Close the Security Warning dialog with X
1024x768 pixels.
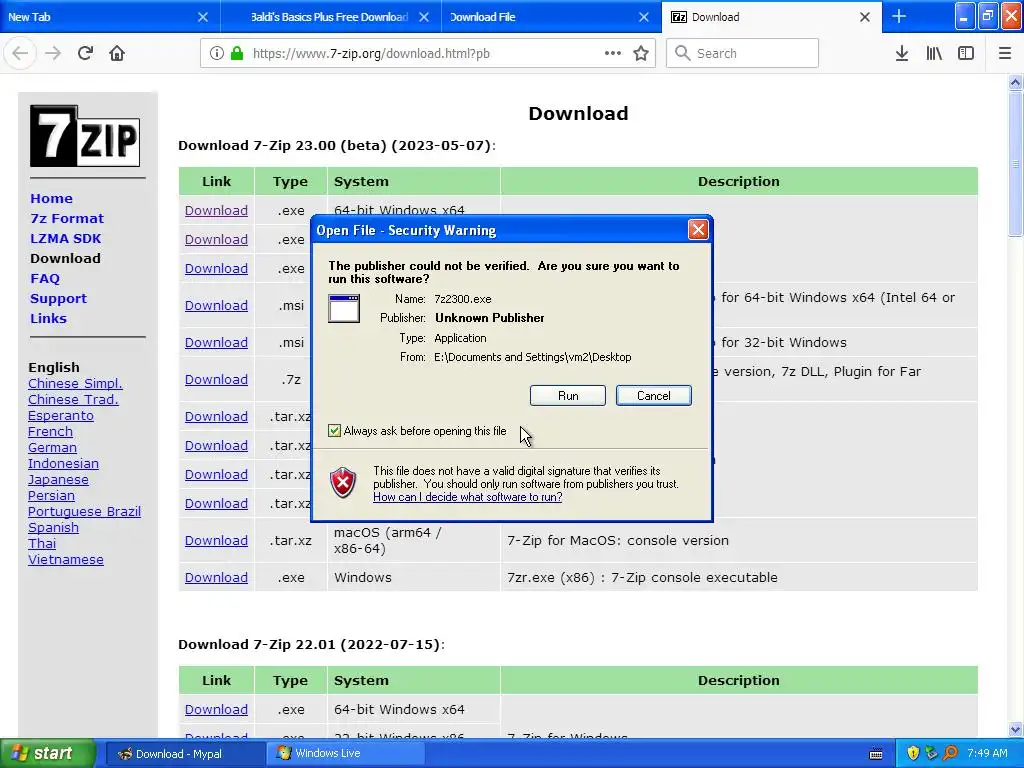click(698, 230)
